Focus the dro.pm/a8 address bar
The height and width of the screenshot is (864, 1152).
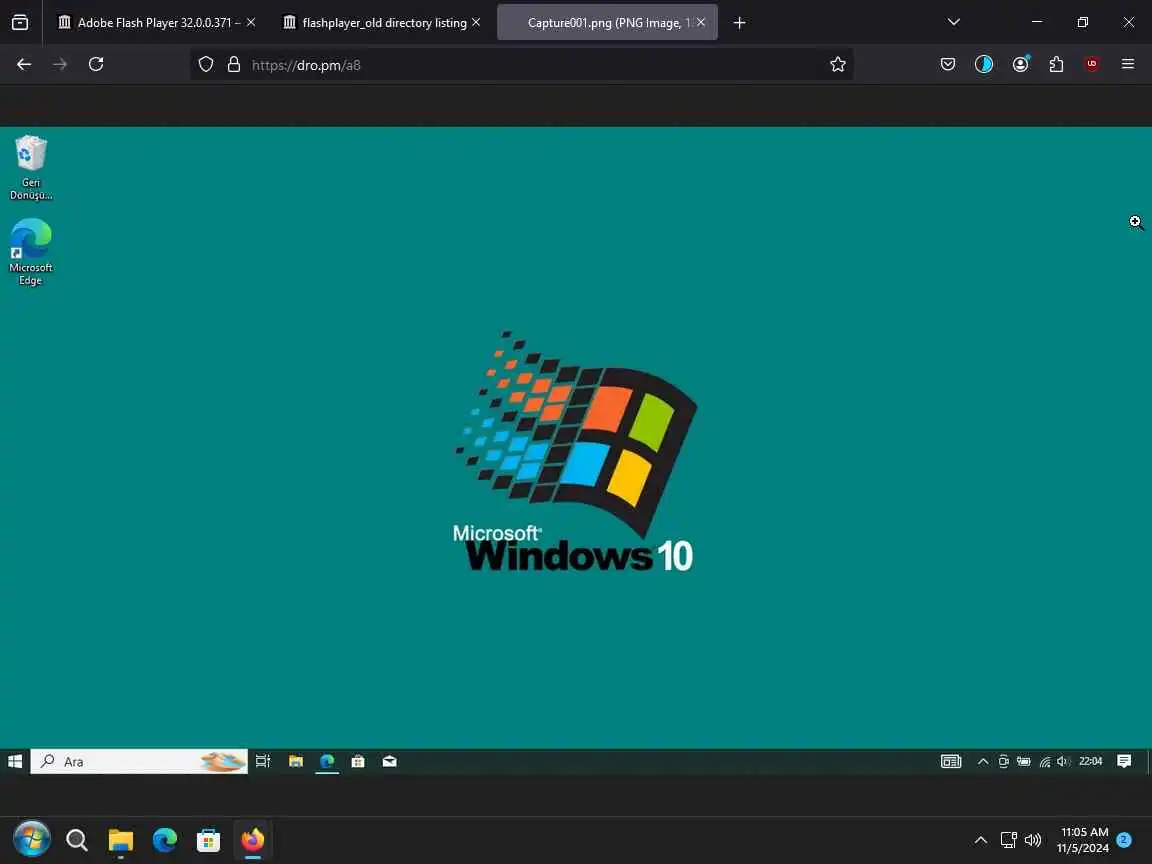pyautogui.click(x=522, y=65)
